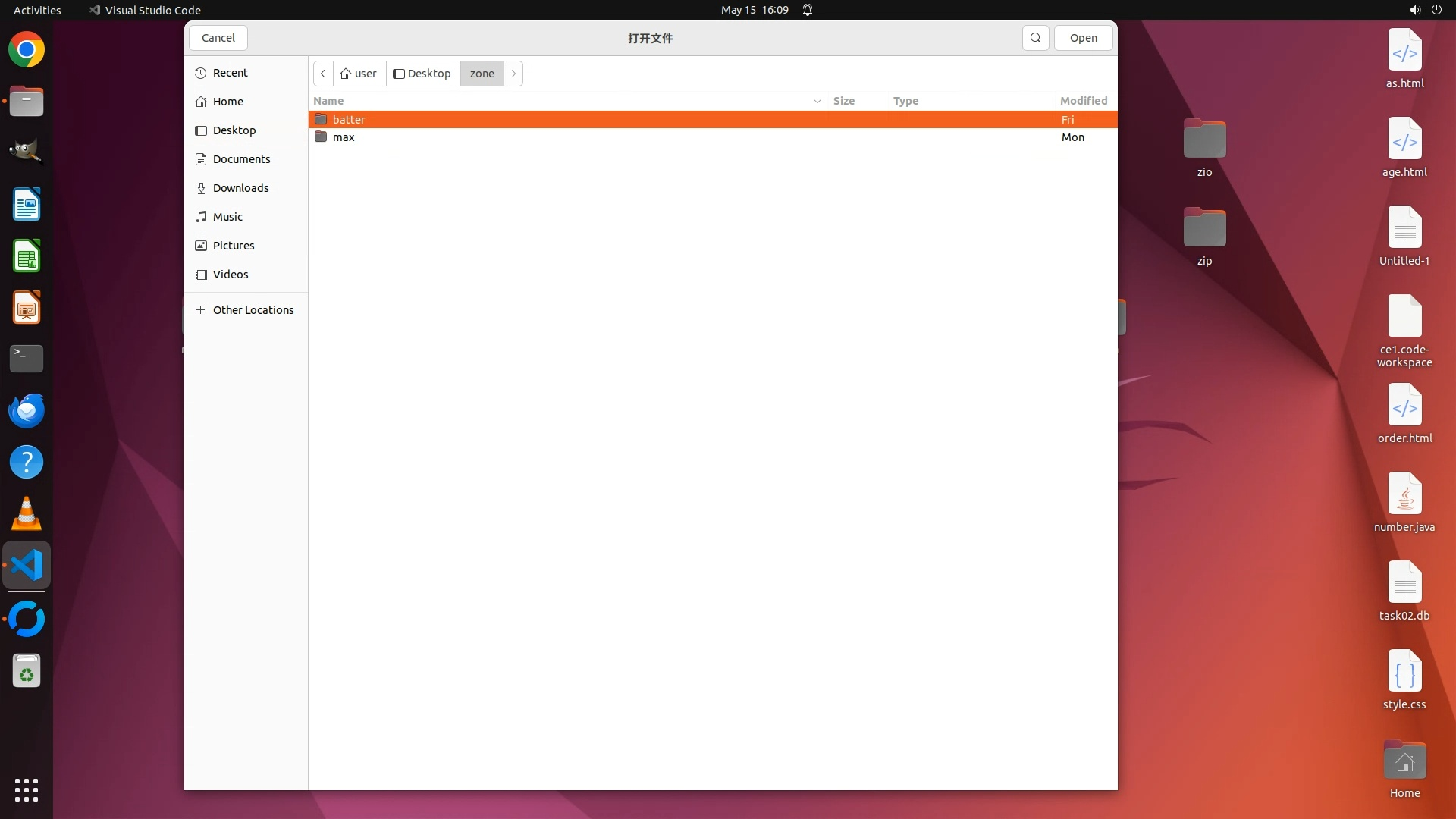Click the back arrow in path bar
Screen dimensions: 1456x819
pos(323,74)
